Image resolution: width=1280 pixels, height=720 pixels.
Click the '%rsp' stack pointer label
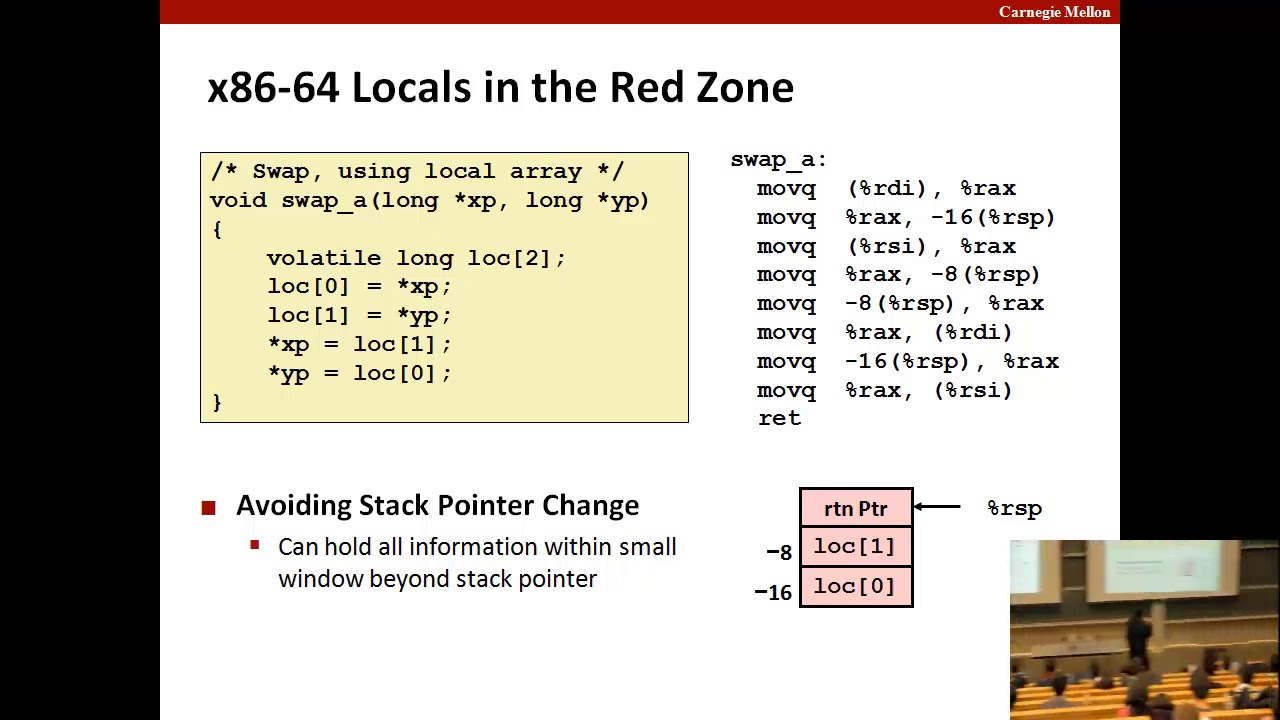click(x=1014, y=508)
